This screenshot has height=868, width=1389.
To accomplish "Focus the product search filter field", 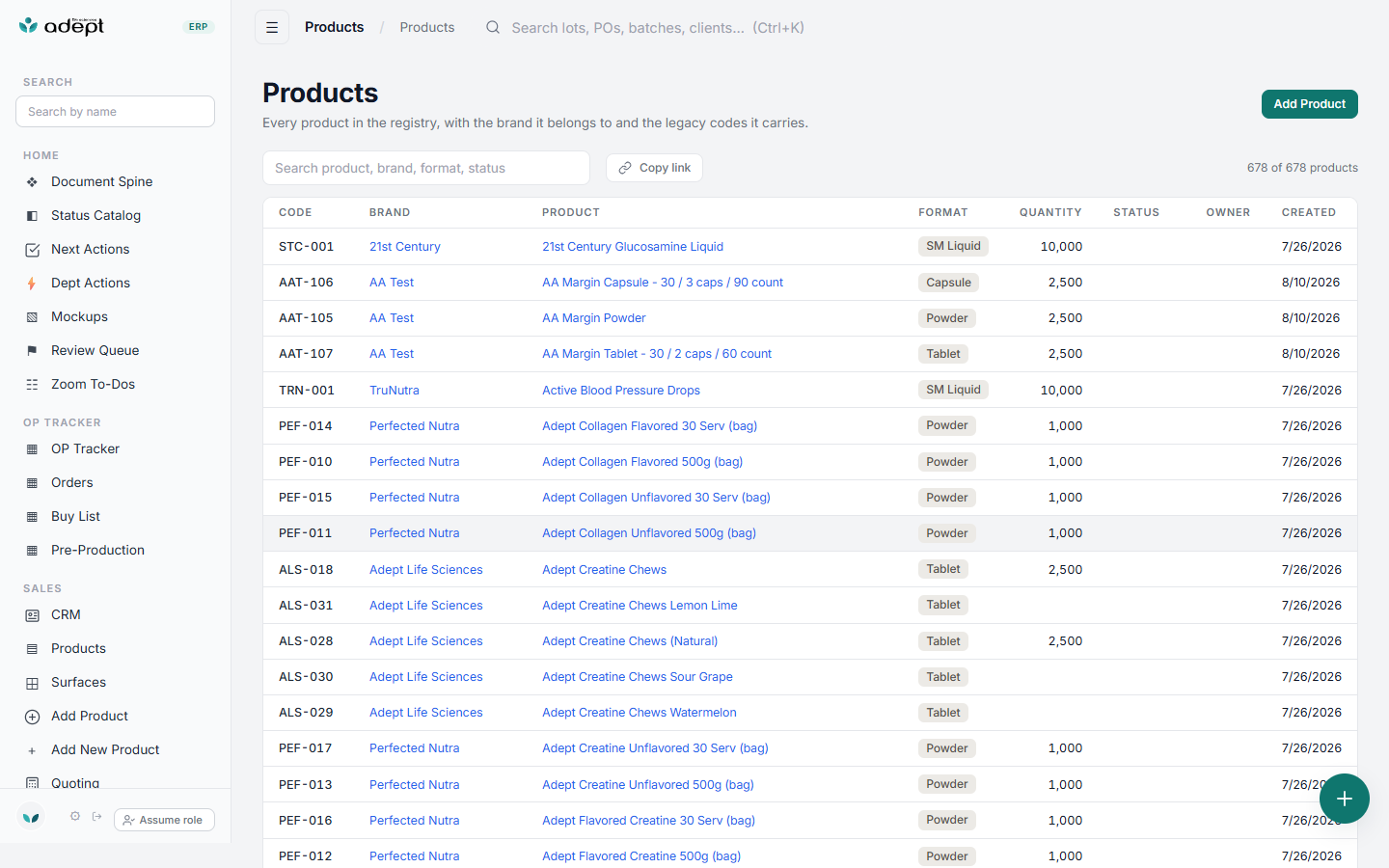I will coord(426,168).
